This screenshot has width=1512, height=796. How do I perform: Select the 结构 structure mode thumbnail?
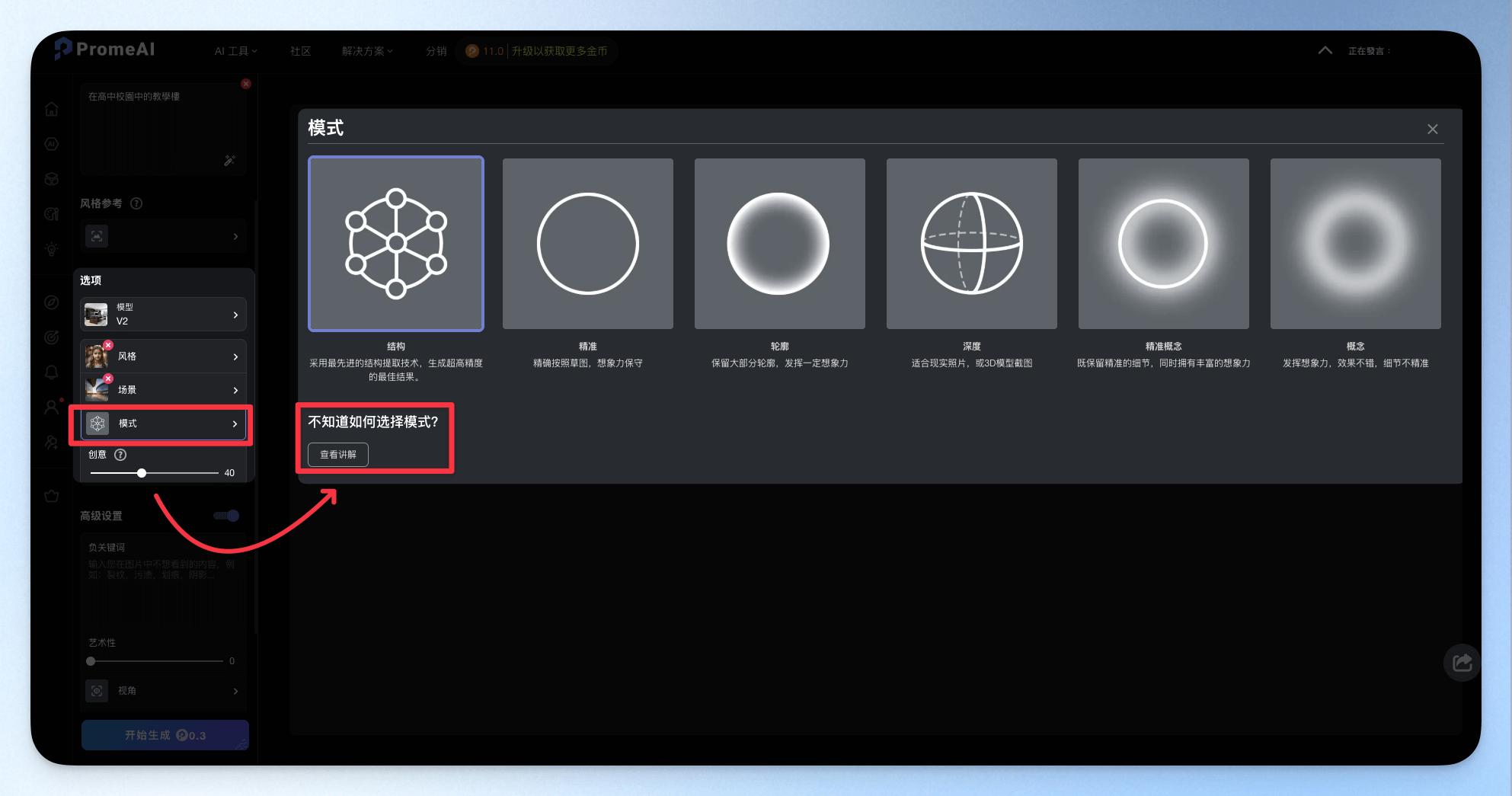[396, 244]
